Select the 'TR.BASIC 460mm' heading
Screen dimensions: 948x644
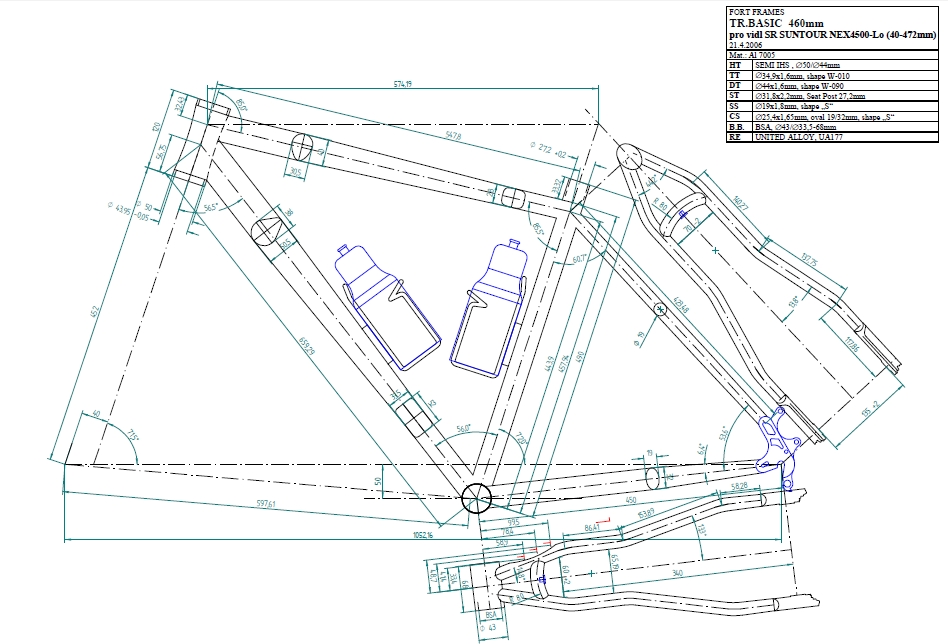click(776, 24)
